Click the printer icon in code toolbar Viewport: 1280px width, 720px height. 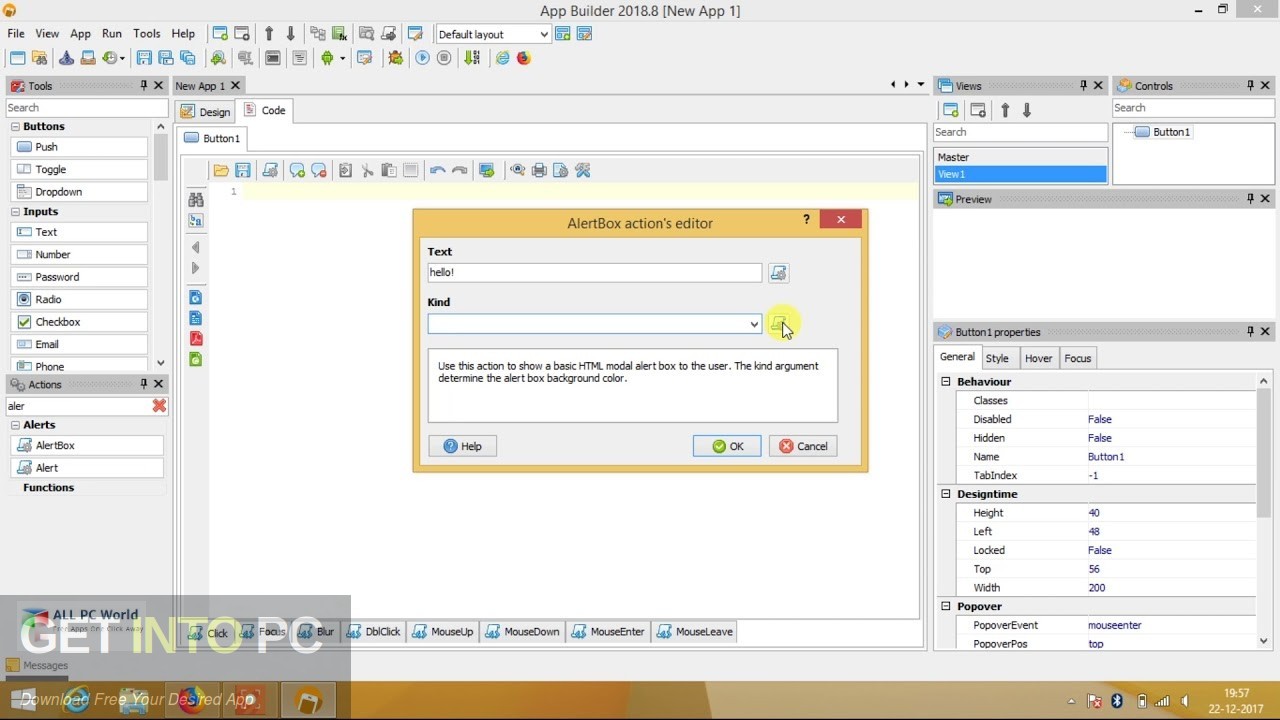[x=539, y=171]
